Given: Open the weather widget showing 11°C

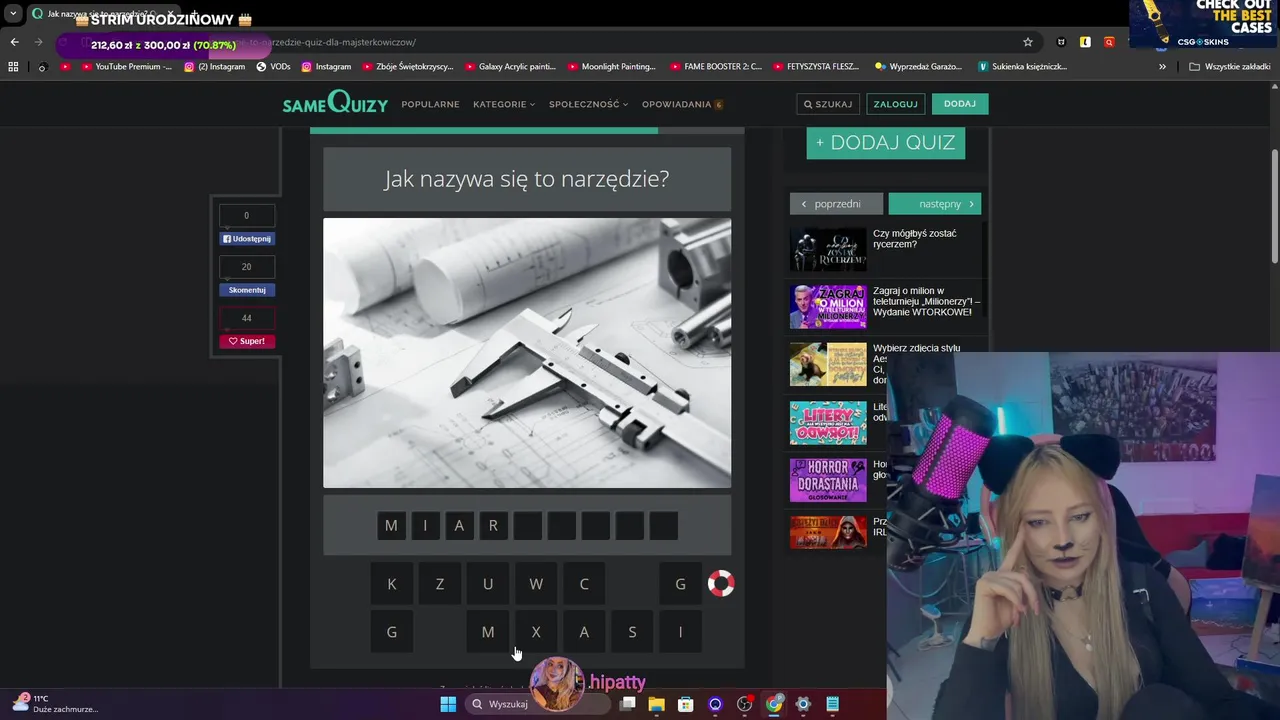Looking at the screenshot, I should pyautogui.click(x=58, y=703).
